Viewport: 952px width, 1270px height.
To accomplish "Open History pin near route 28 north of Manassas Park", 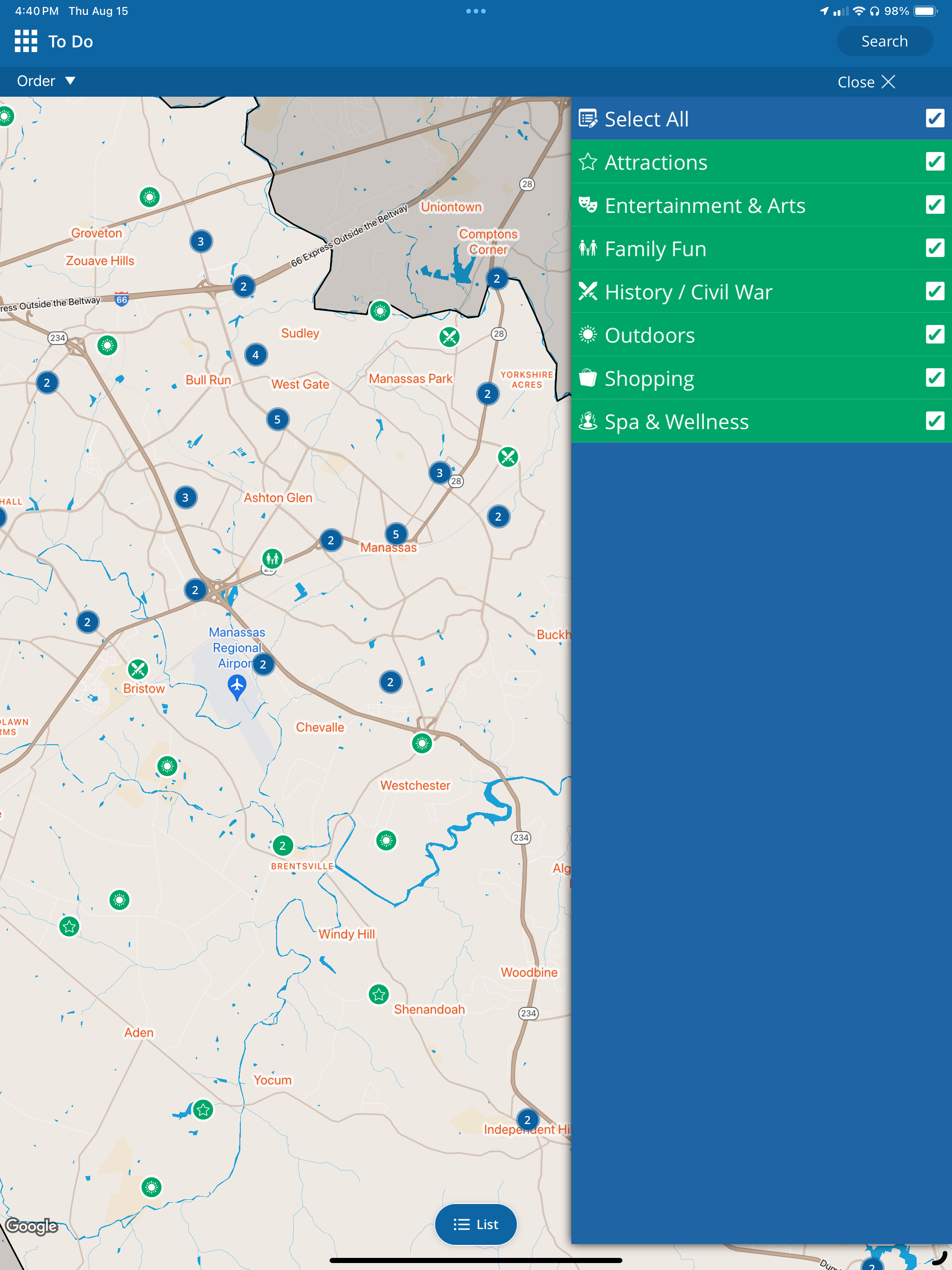I will [450, 337].
